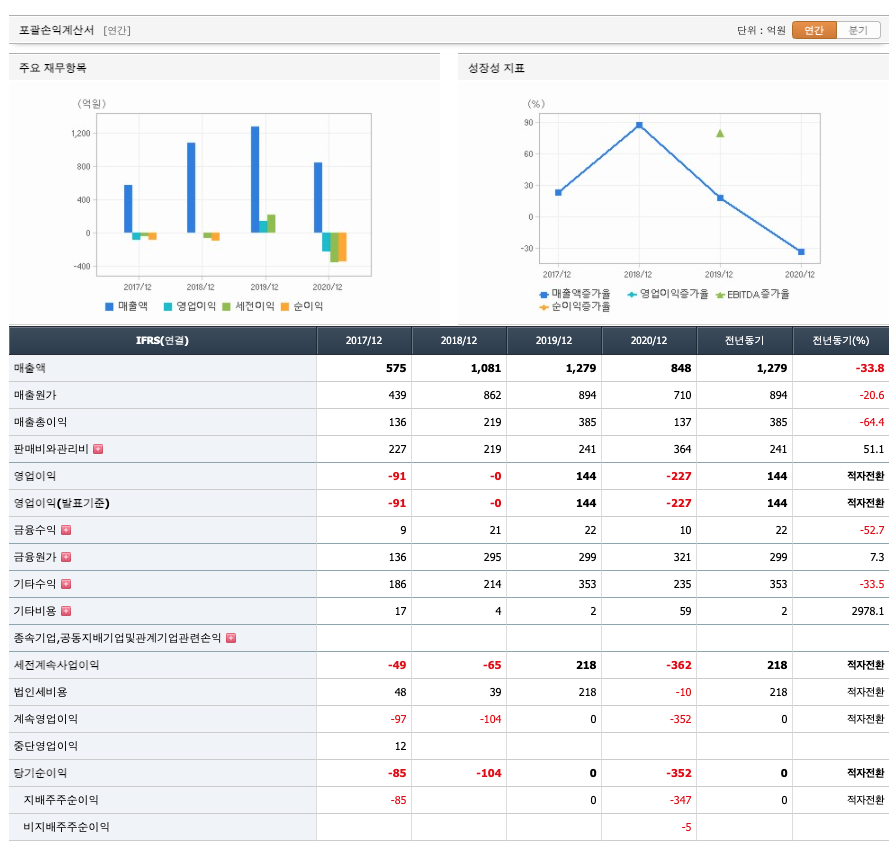Expand 기타수익 row plus icon
The height and width of the screenshot is (852, 895).
[66, 584]
